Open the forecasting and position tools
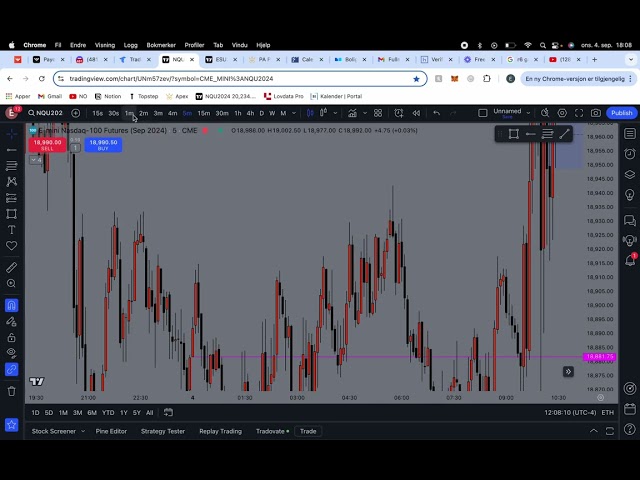640x480 pixels. (x=11, y=198)
